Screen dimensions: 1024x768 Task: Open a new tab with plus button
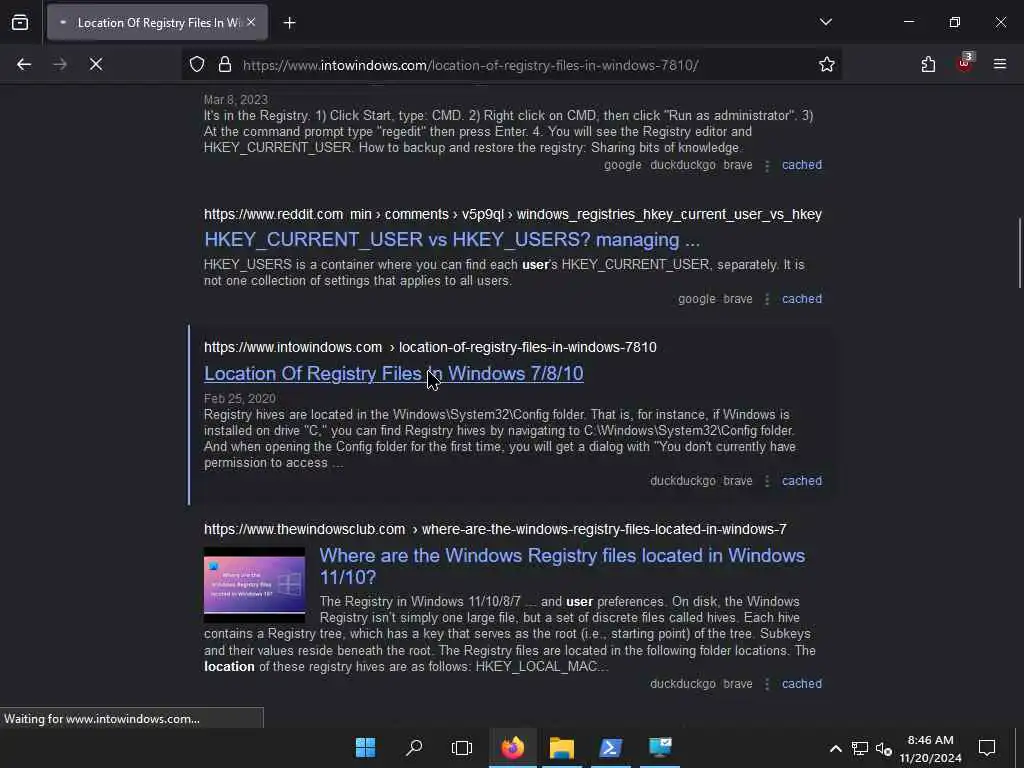click(x=289, y=23)
